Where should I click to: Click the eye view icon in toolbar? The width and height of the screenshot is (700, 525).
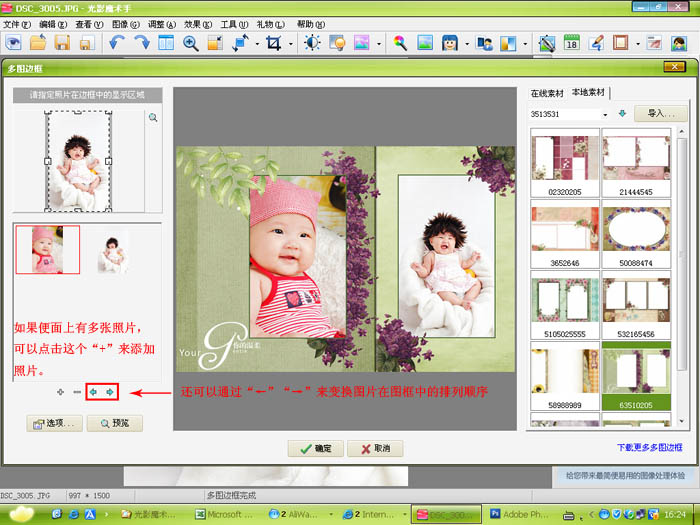(14, 43)
